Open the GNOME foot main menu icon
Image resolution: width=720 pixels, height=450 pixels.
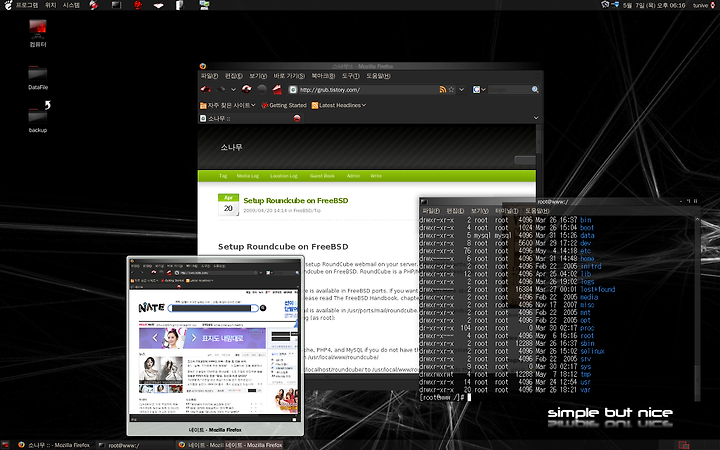pos(8,5)
